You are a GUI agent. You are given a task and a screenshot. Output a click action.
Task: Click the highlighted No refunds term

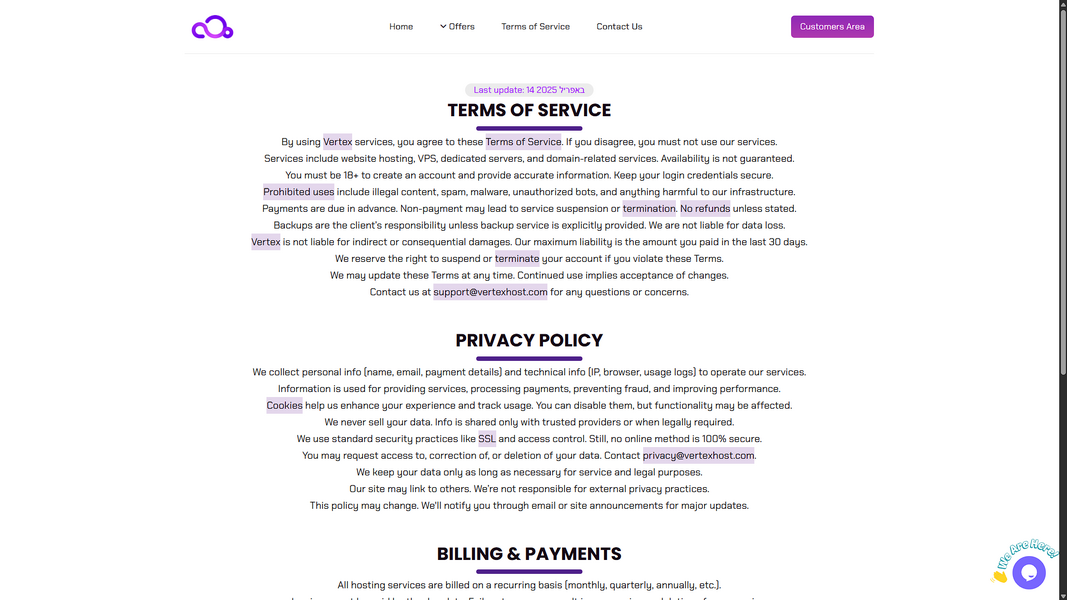(705, 209)
